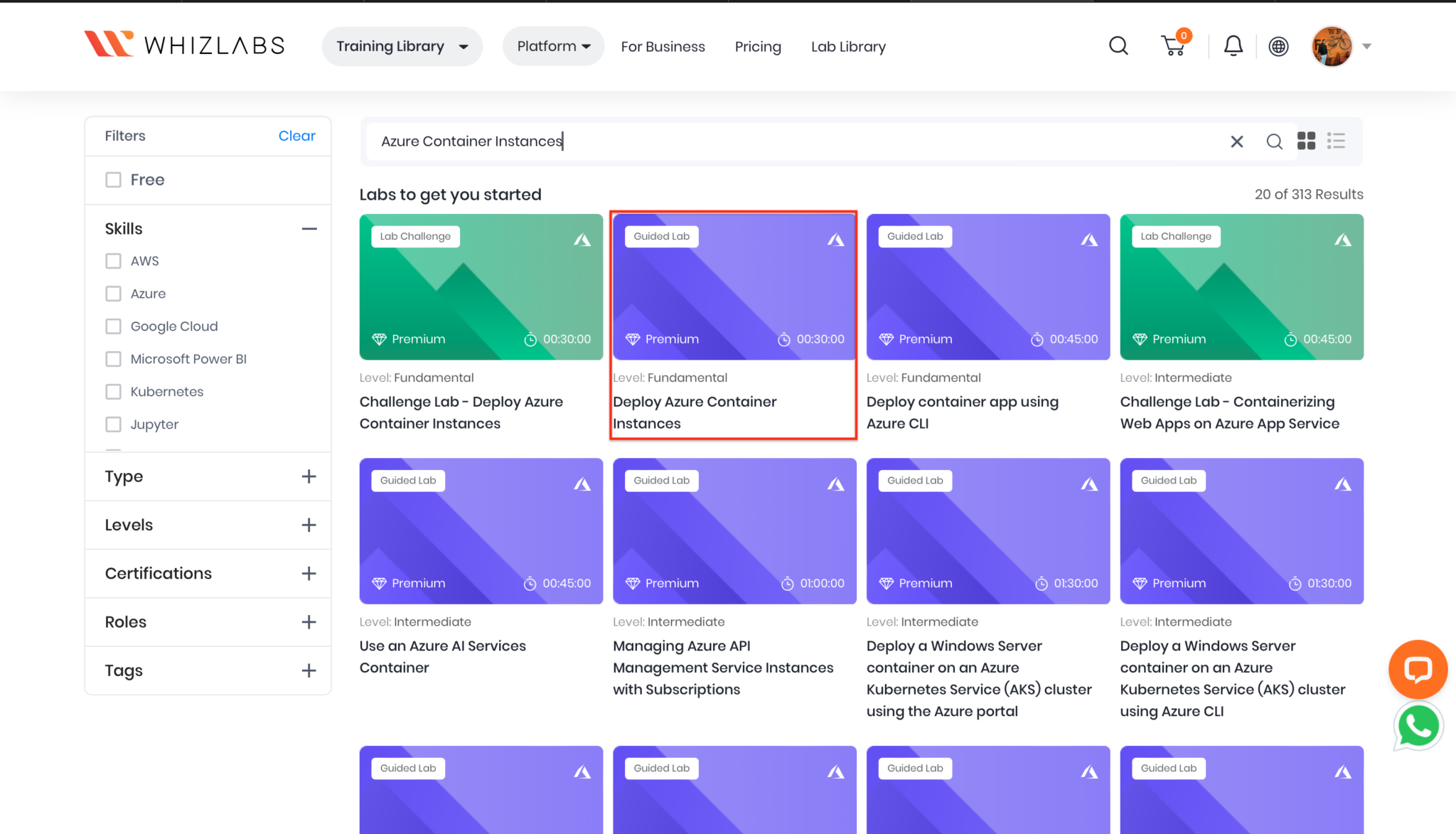Open the live chat widget
Viewport: 1456px width, 834px height.
pos(1418,669)
